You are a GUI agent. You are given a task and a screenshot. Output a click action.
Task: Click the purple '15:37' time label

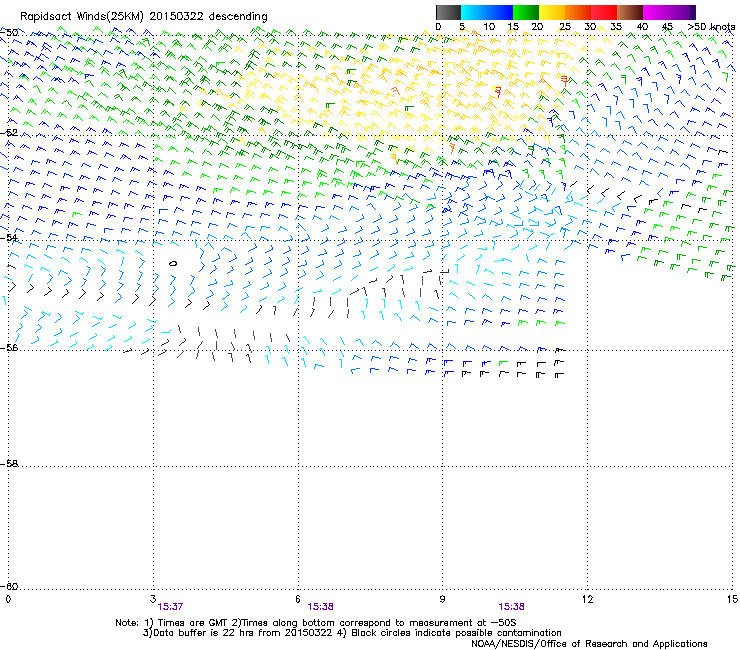[x=170, y=607]
